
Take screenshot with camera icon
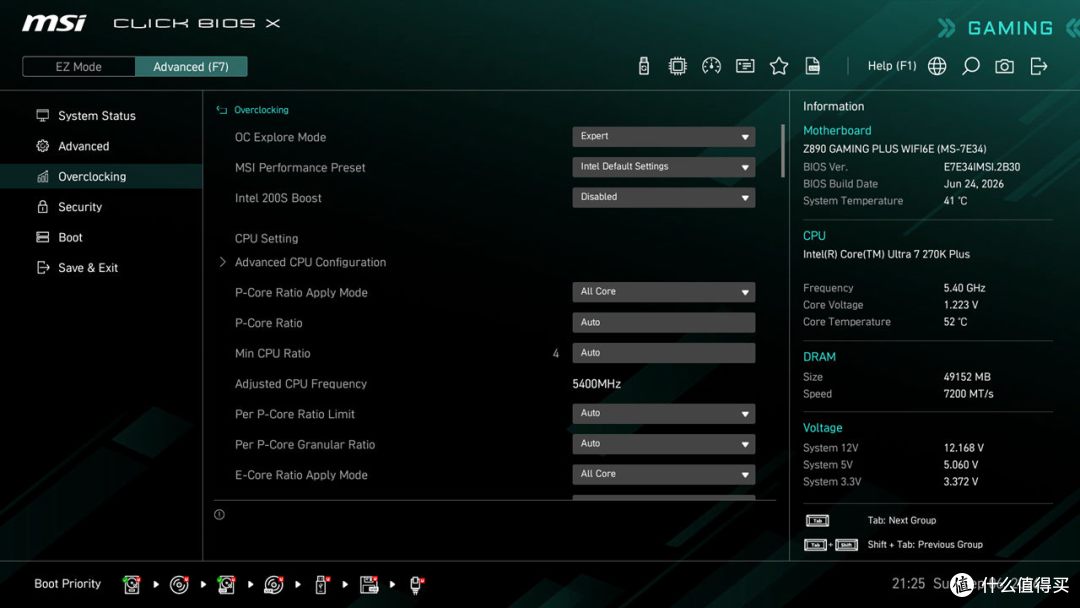click(1004, 66)
